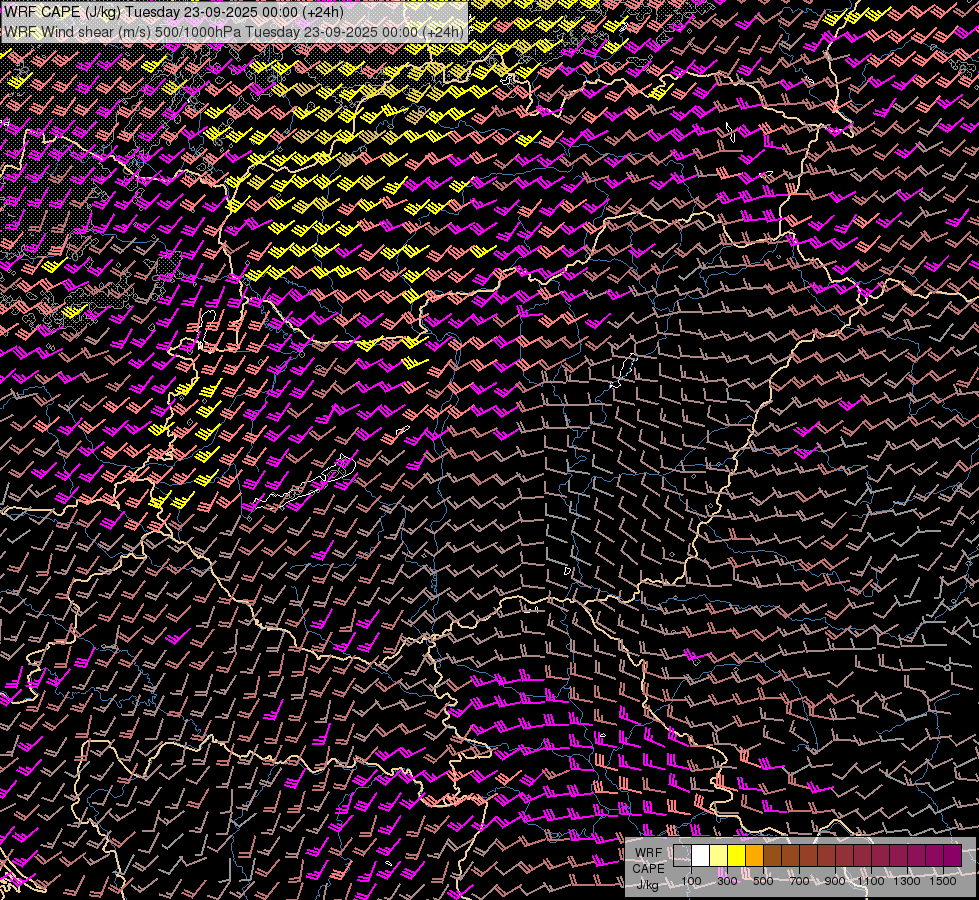Click the pale yellow legend swatch
This screenshot has width=979, height=900.
pos(718,855)
